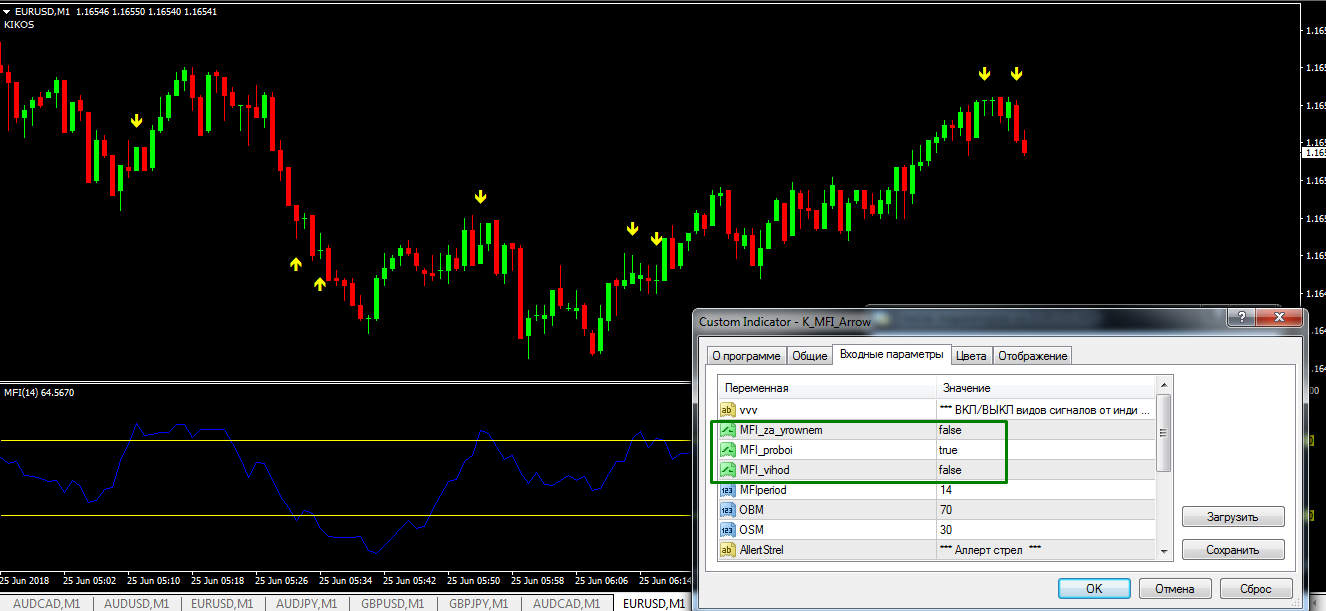Select the vvv string variable icon
Screen dimensions: 1326x611
(727, 409)
